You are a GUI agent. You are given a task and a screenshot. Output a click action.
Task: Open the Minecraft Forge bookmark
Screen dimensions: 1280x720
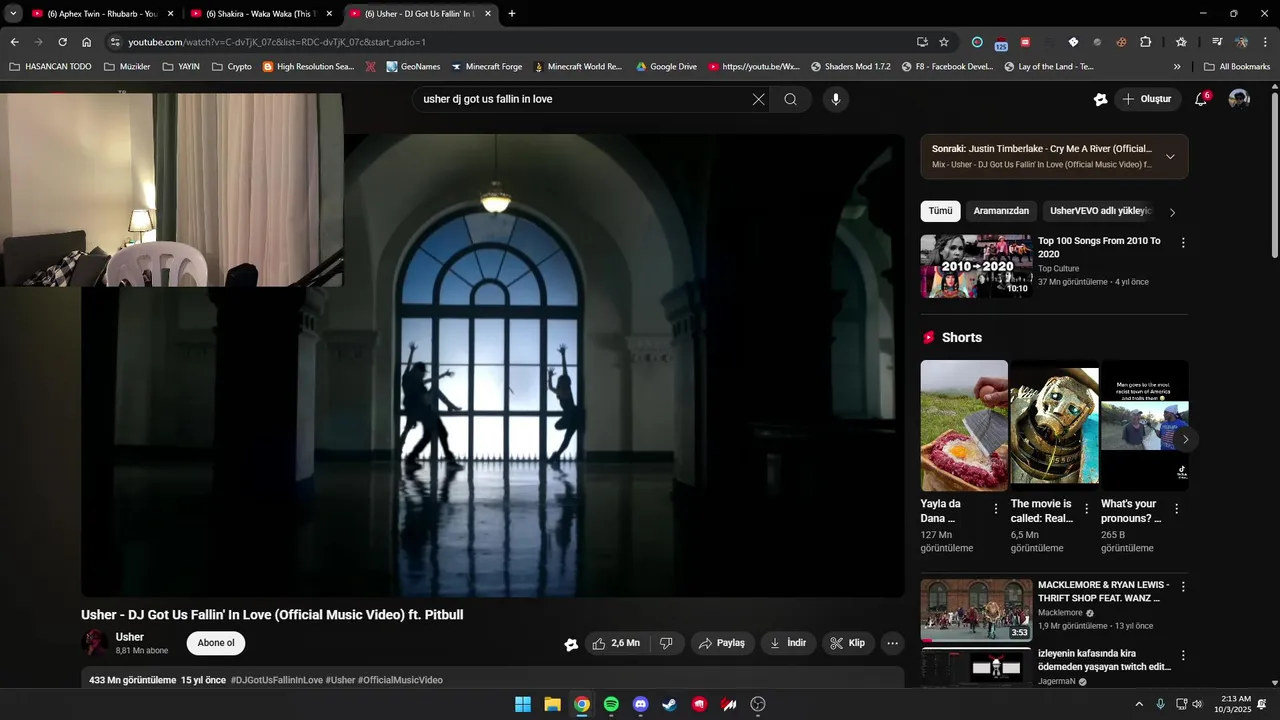click(x=486, y=67)
